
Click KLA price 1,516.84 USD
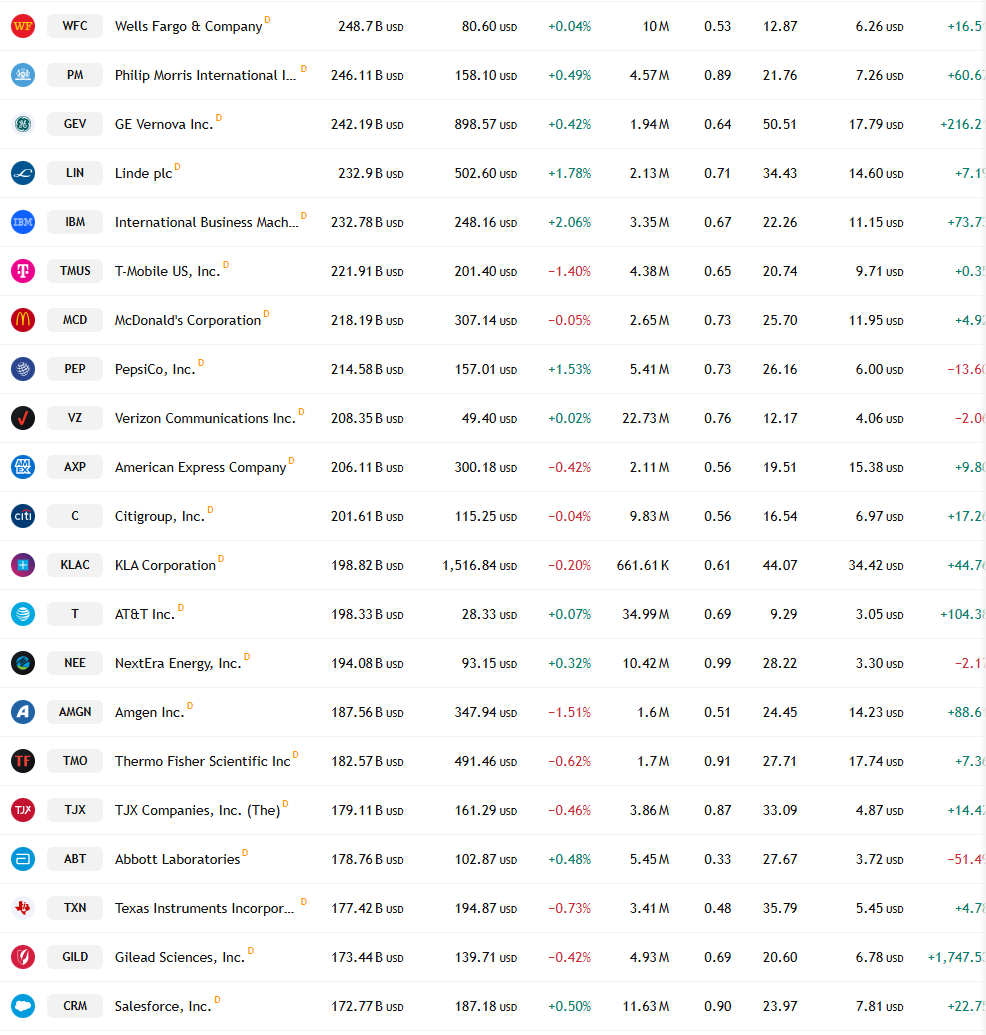pyautogui.click(x=480, y=565)
